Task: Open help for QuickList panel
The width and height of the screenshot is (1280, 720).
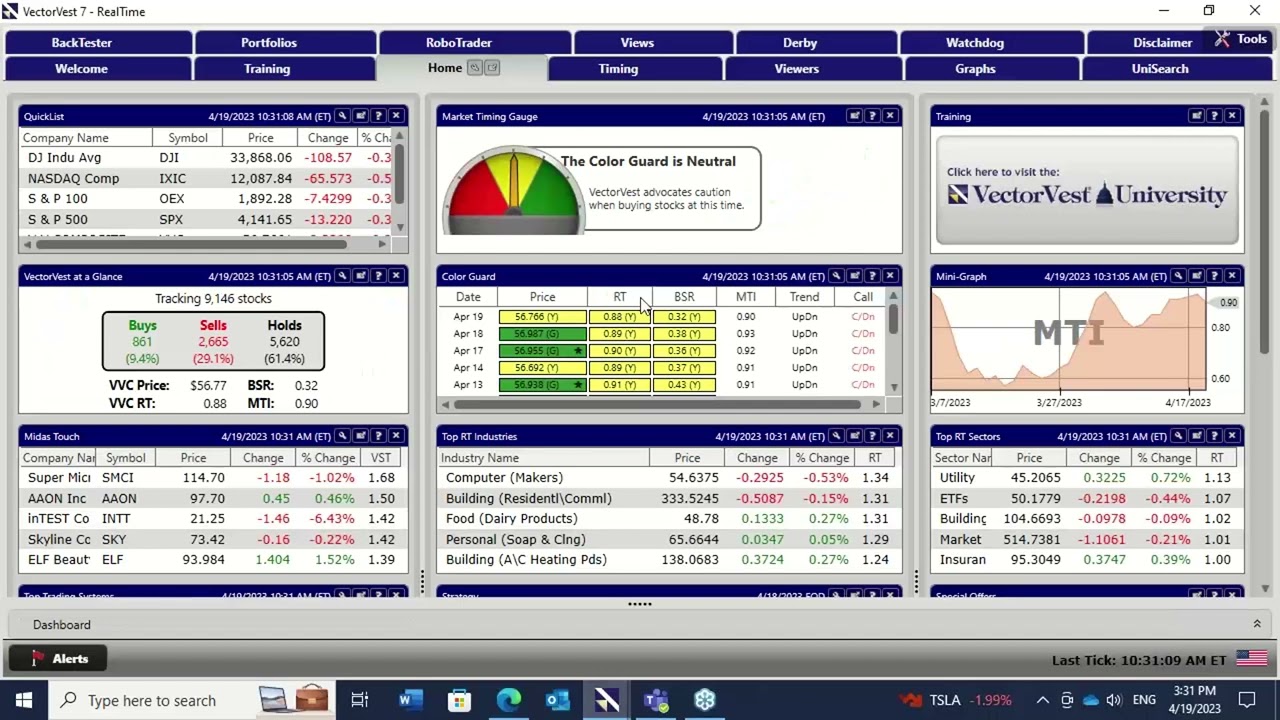Action: pos(378,116)
